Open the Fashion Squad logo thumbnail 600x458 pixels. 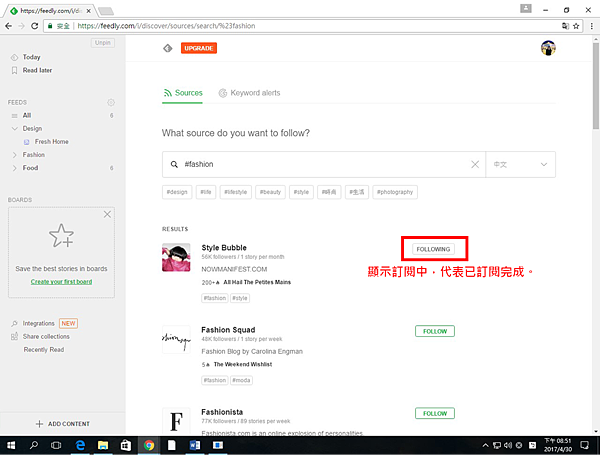click(176, 339)
